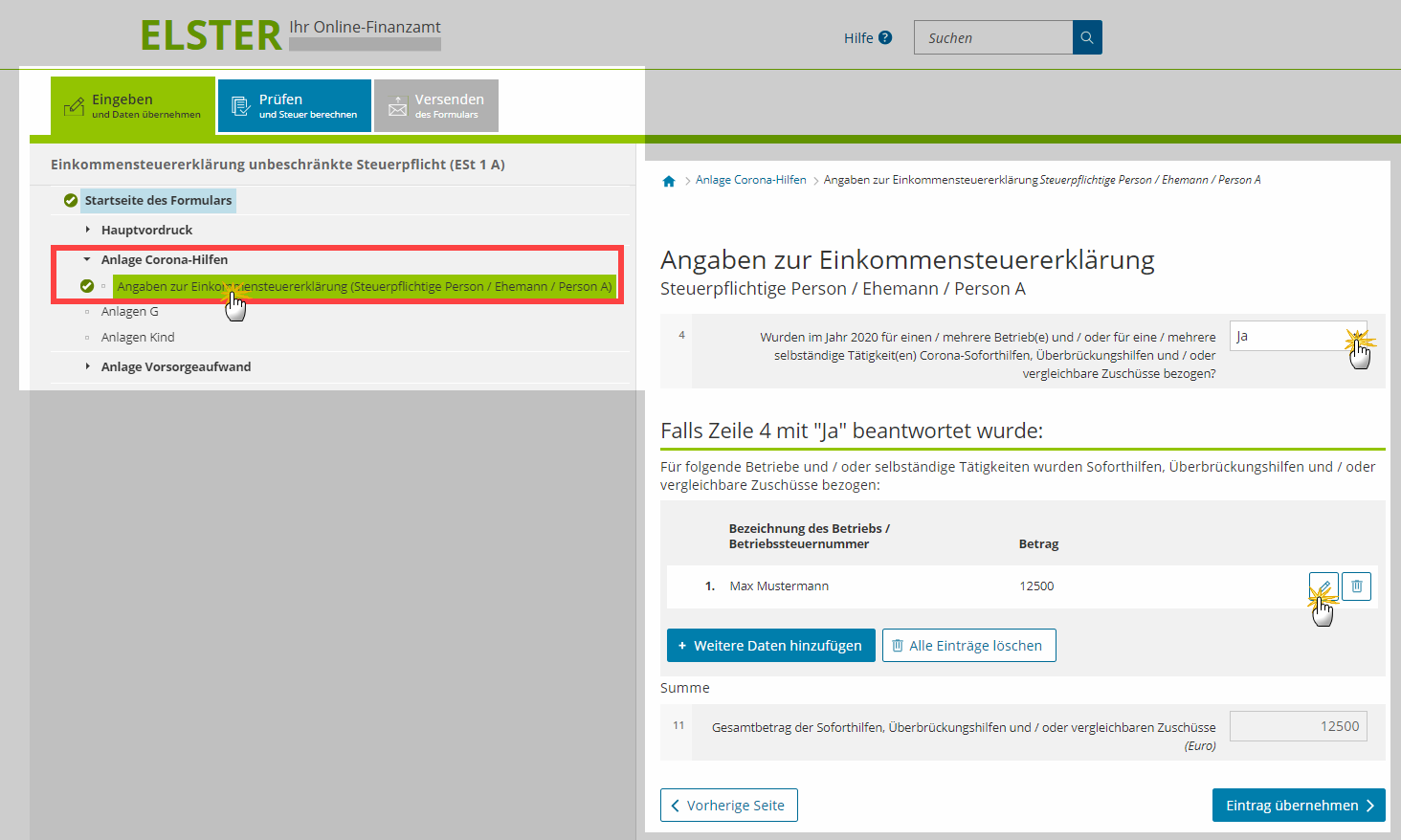
Task: Go to Vorherige Seite
Action: 729,806
